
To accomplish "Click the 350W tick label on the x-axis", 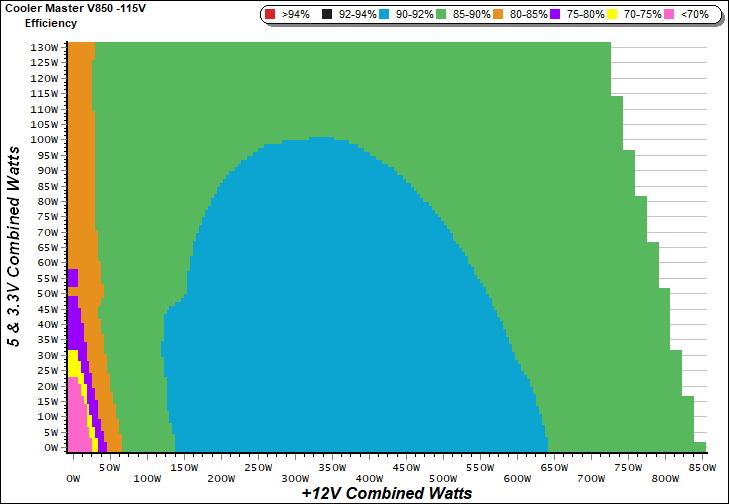I will pyautogui.click(x=333, y=467).
